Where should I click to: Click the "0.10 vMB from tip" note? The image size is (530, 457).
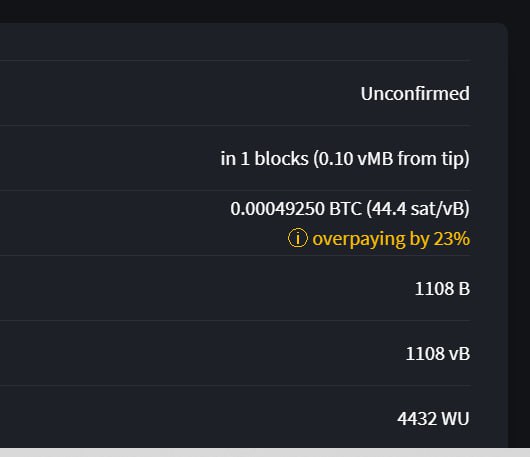click(x=391, y=159)
